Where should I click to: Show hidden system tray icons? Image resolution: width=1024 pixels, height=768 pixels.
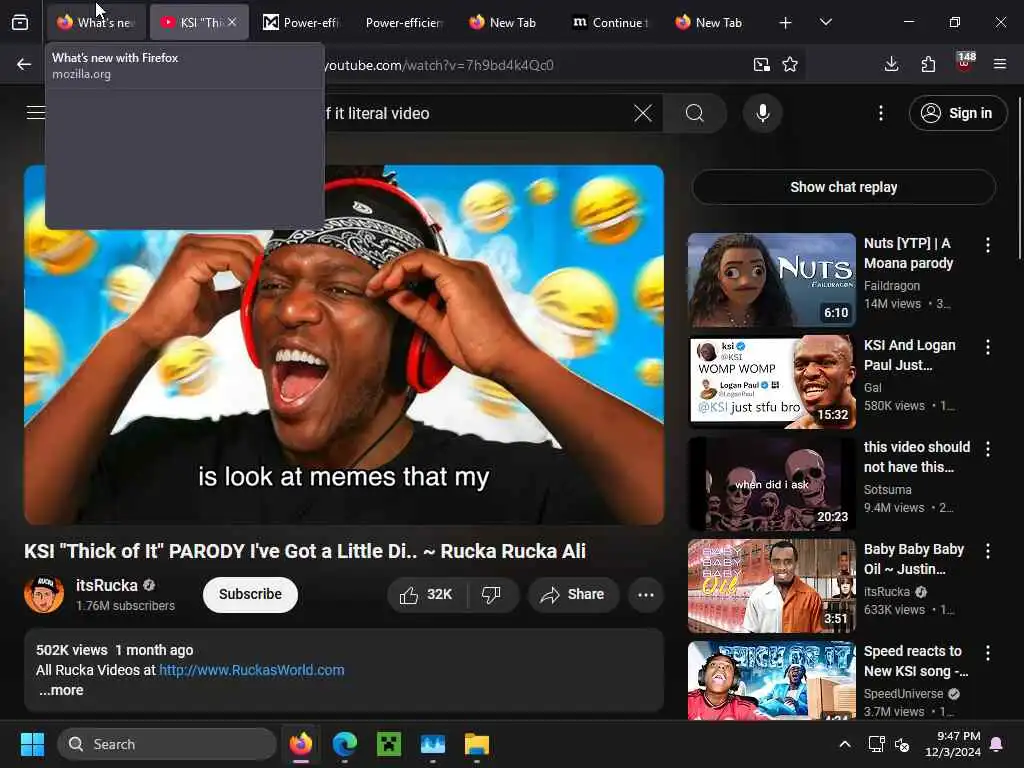(844, 744)
